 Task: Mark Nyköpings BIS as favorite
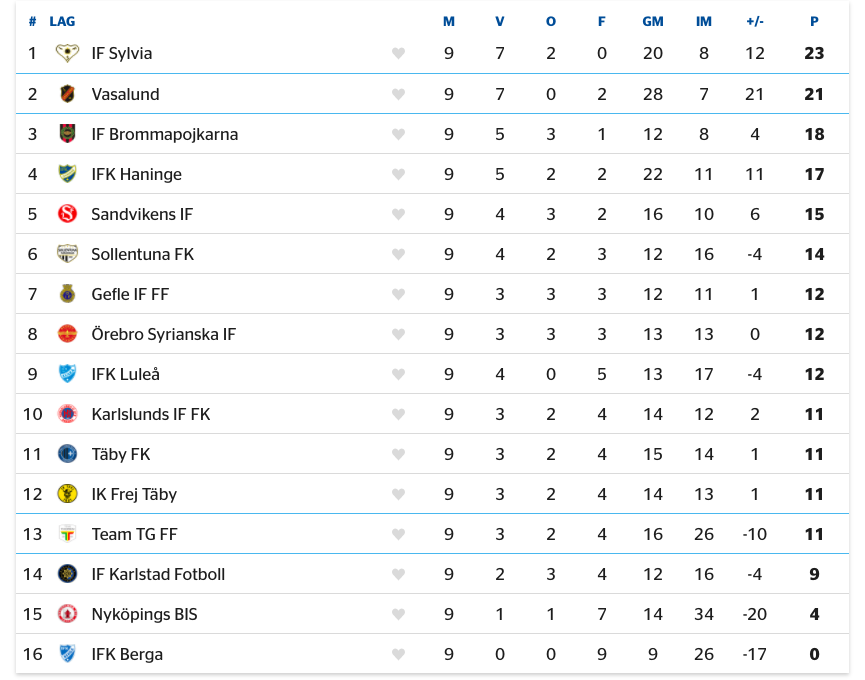(x=398, y=614)
